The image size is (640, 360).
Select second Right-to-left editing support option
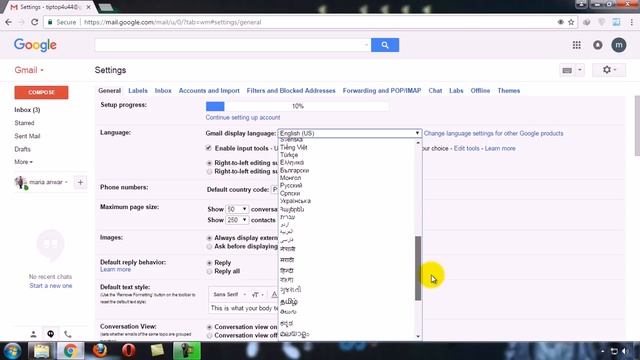pyautogui.click(x=209, y=171)
